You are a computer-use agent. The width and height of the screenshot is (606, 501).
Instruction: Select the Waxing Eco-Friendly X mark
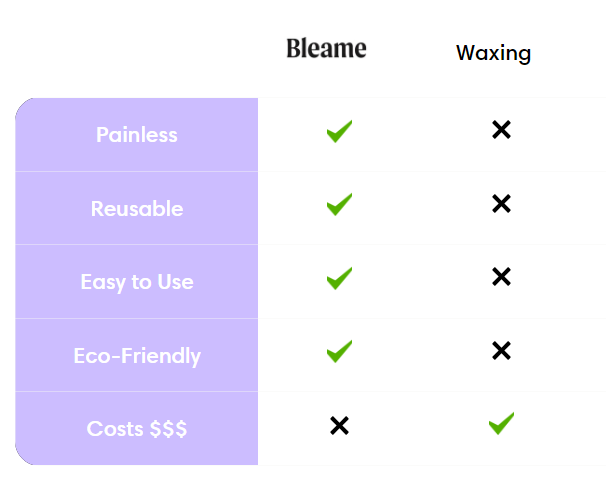pos(501,351)
